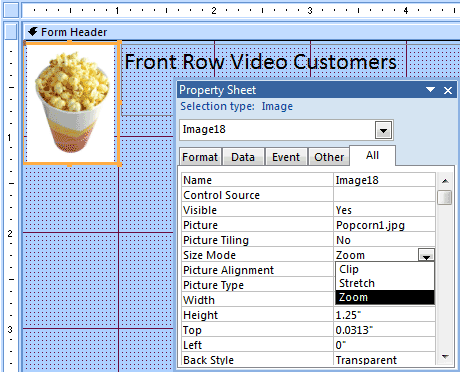Click the Name property value Image18

point(385,180)
